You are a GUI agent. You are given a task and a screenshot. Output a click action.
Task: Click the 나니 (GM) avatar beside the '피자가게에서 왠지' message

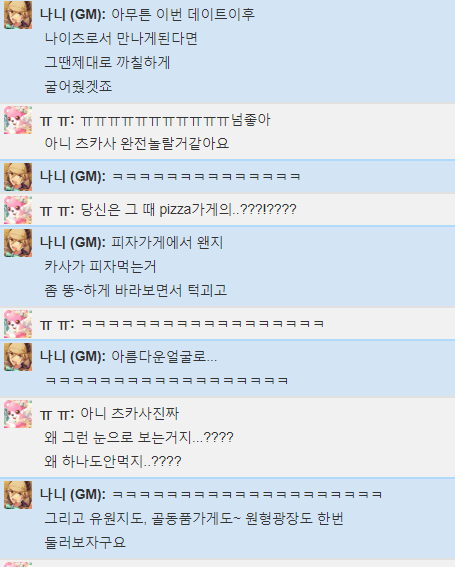coord(18,243)
